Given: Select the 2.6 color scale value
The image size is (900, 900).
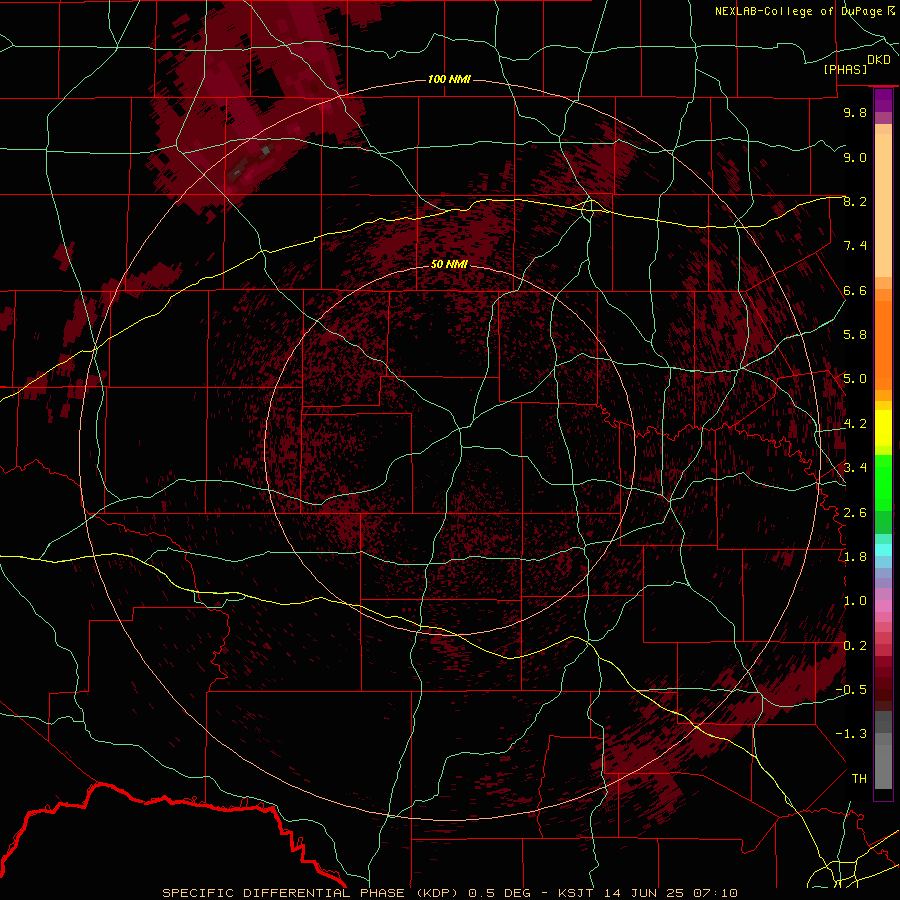Looking at the screenshot, I should 855,513.
